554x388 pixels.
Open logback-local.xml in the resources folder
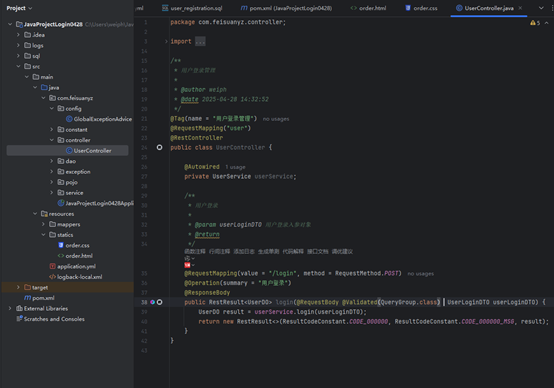point(76,277)
